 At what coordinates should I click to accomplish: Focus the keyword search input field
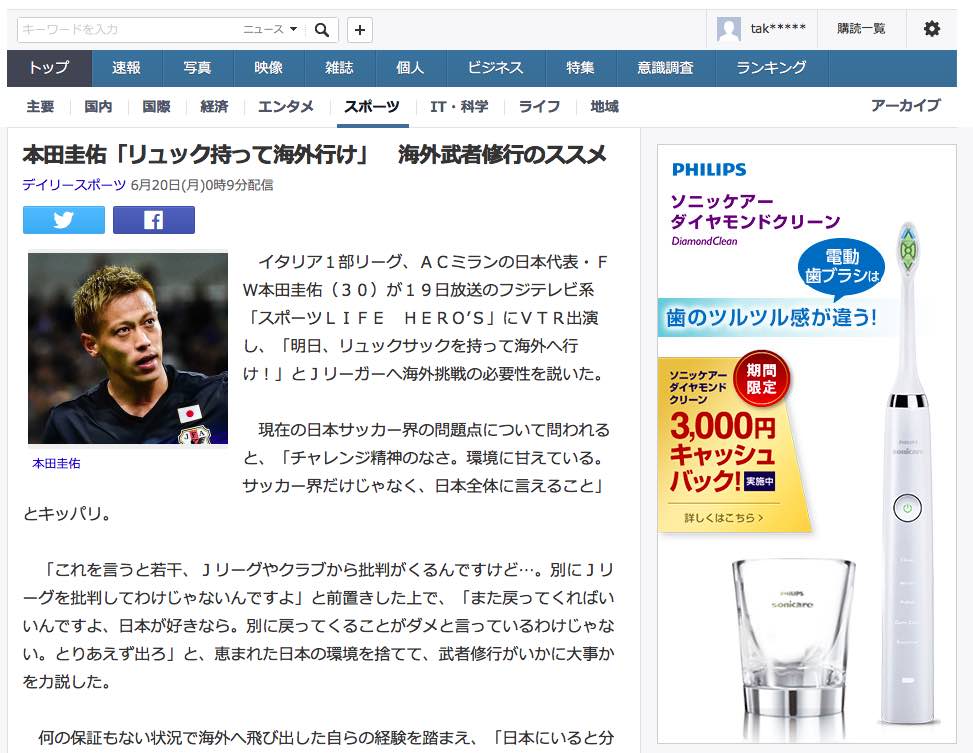tap(129, 30)
